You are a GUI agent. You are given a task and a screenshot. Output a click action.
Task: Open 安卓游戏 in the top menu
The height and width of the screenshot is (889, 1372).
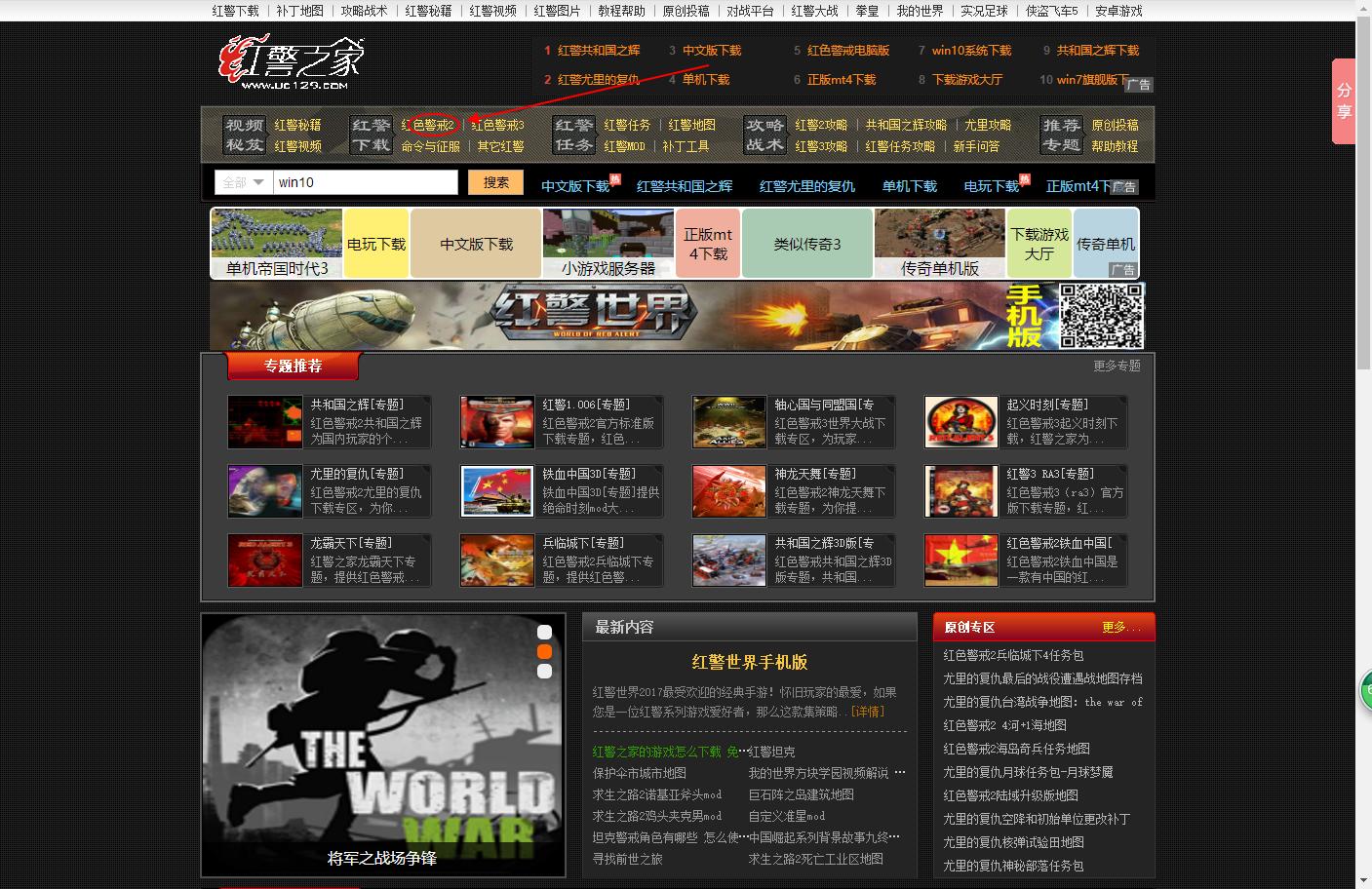[x=1118, y=11]
